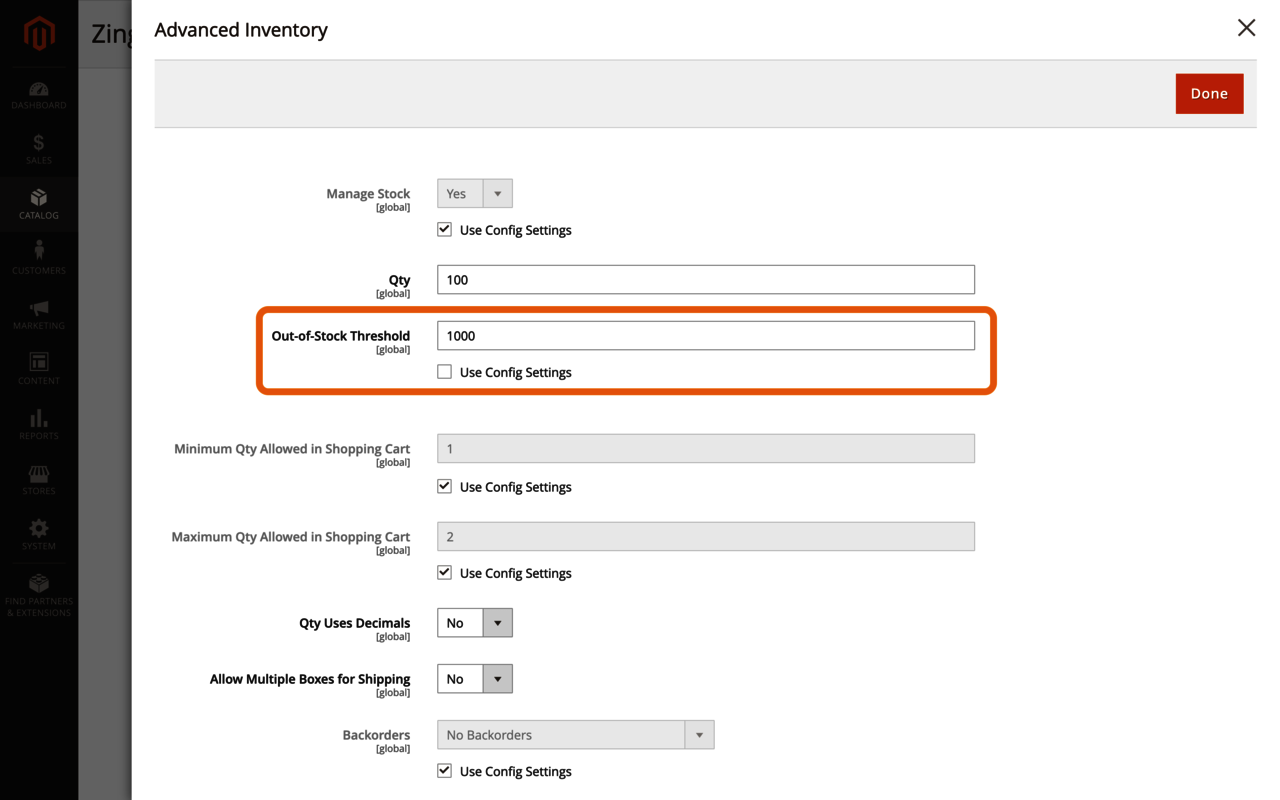Screen dimensions: 1280x800
Task: Click the Out-of-Stock Threshold input field
Action: coord(705,336)
